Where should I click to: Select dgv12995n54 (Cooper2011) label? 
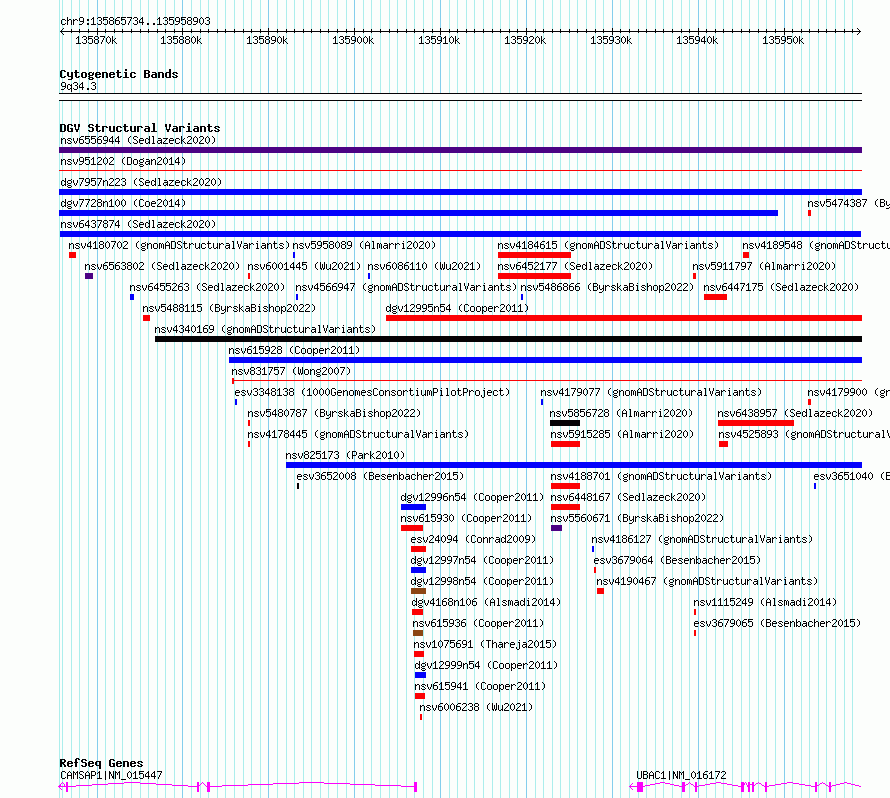point(457,308)
